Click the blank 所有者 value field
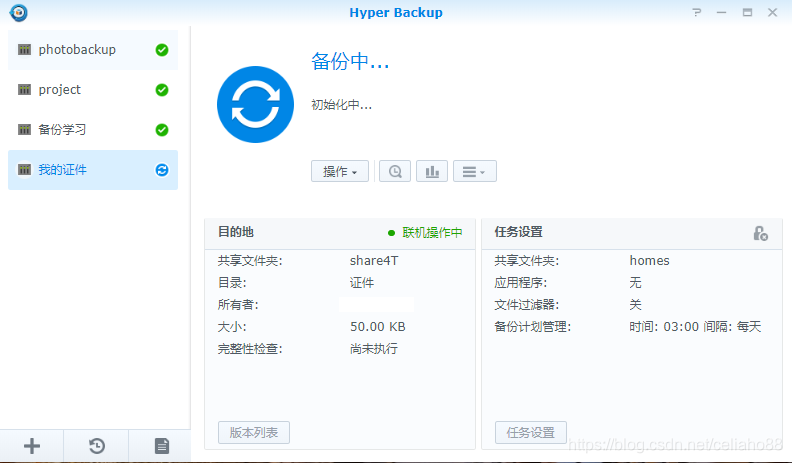792x463 pixels. coord(377,304)
